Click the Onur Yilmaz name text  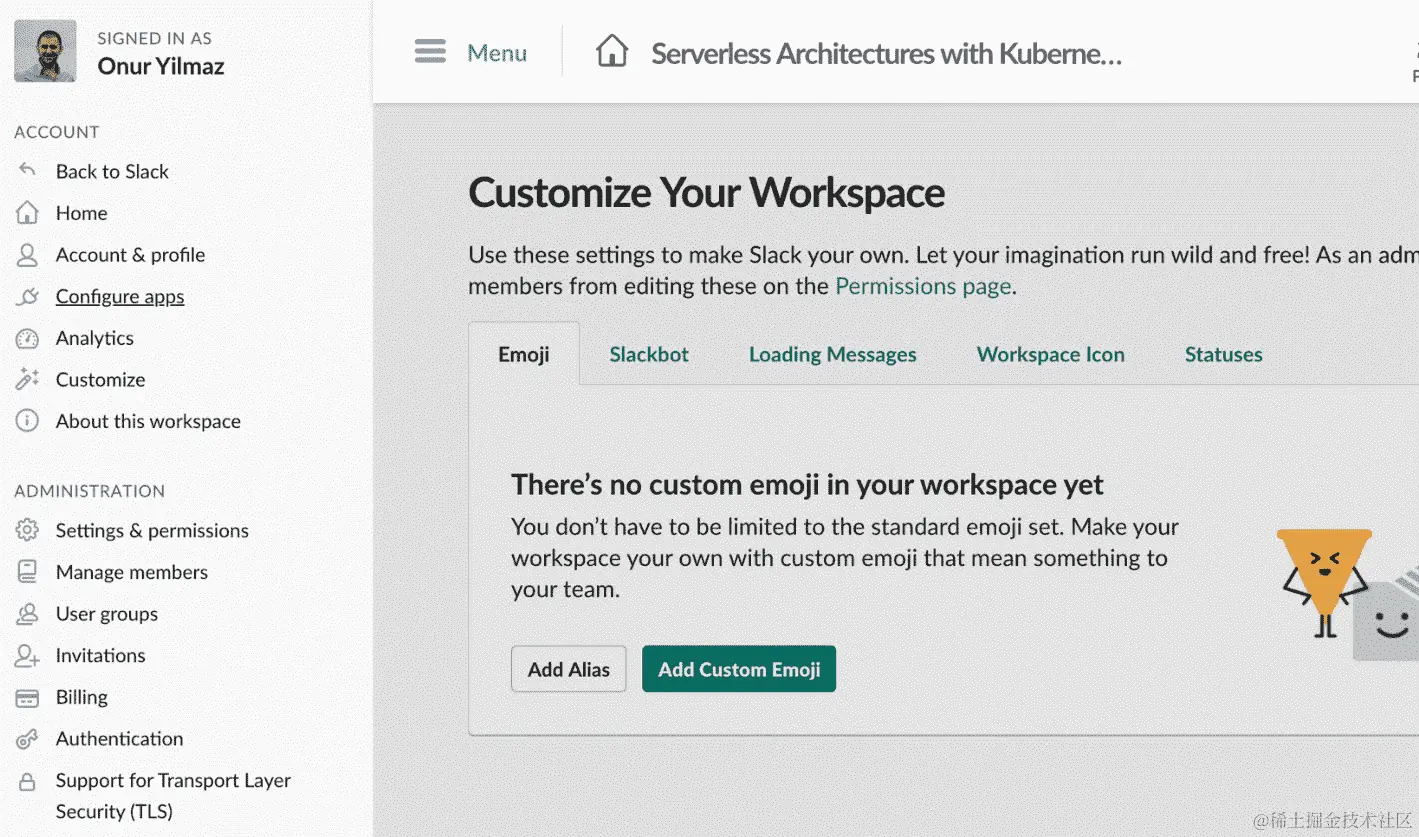pos(161,66)
